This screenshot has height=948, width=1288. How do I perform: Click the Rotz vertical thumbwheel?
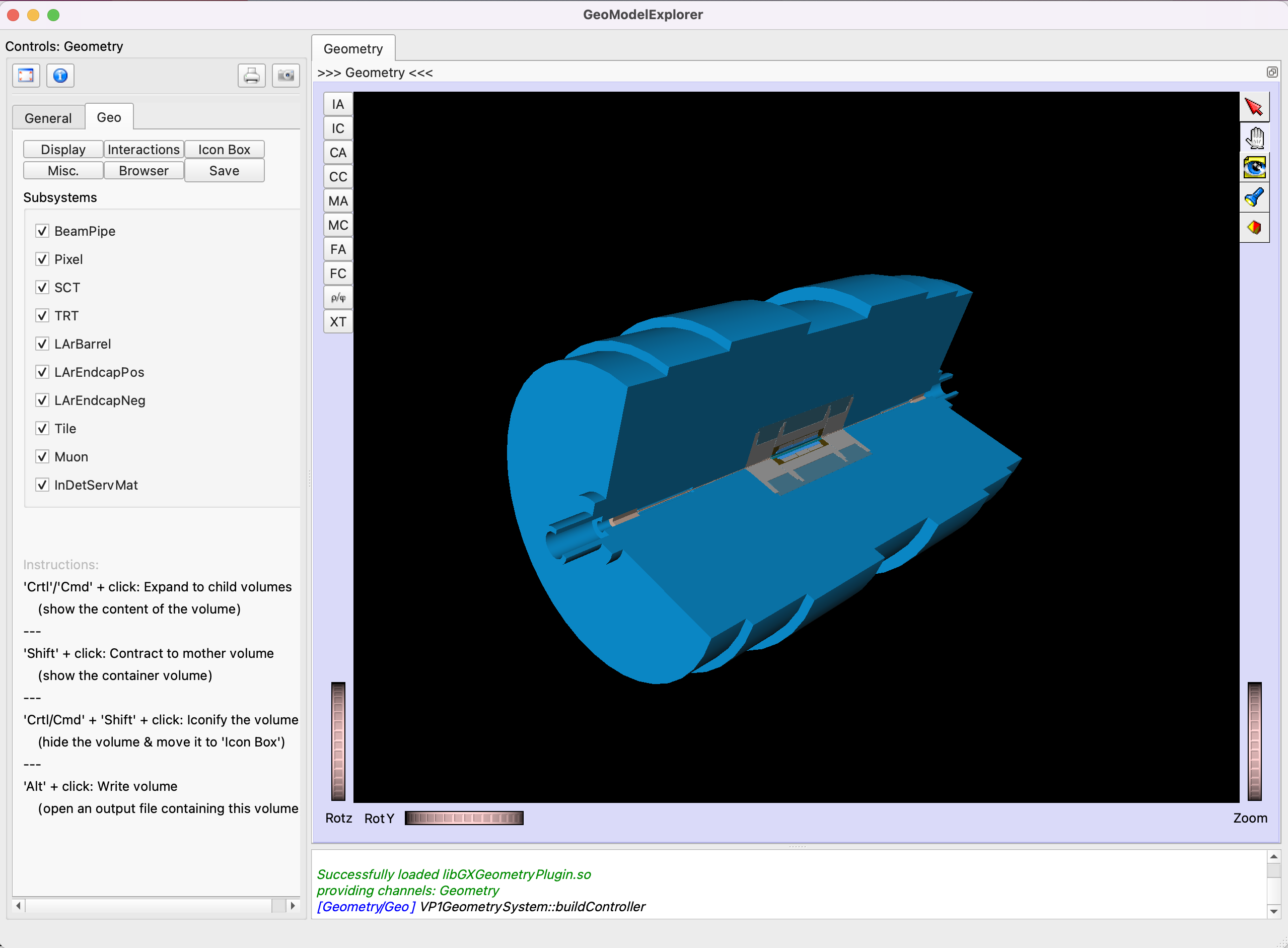[x=338, y=741]
